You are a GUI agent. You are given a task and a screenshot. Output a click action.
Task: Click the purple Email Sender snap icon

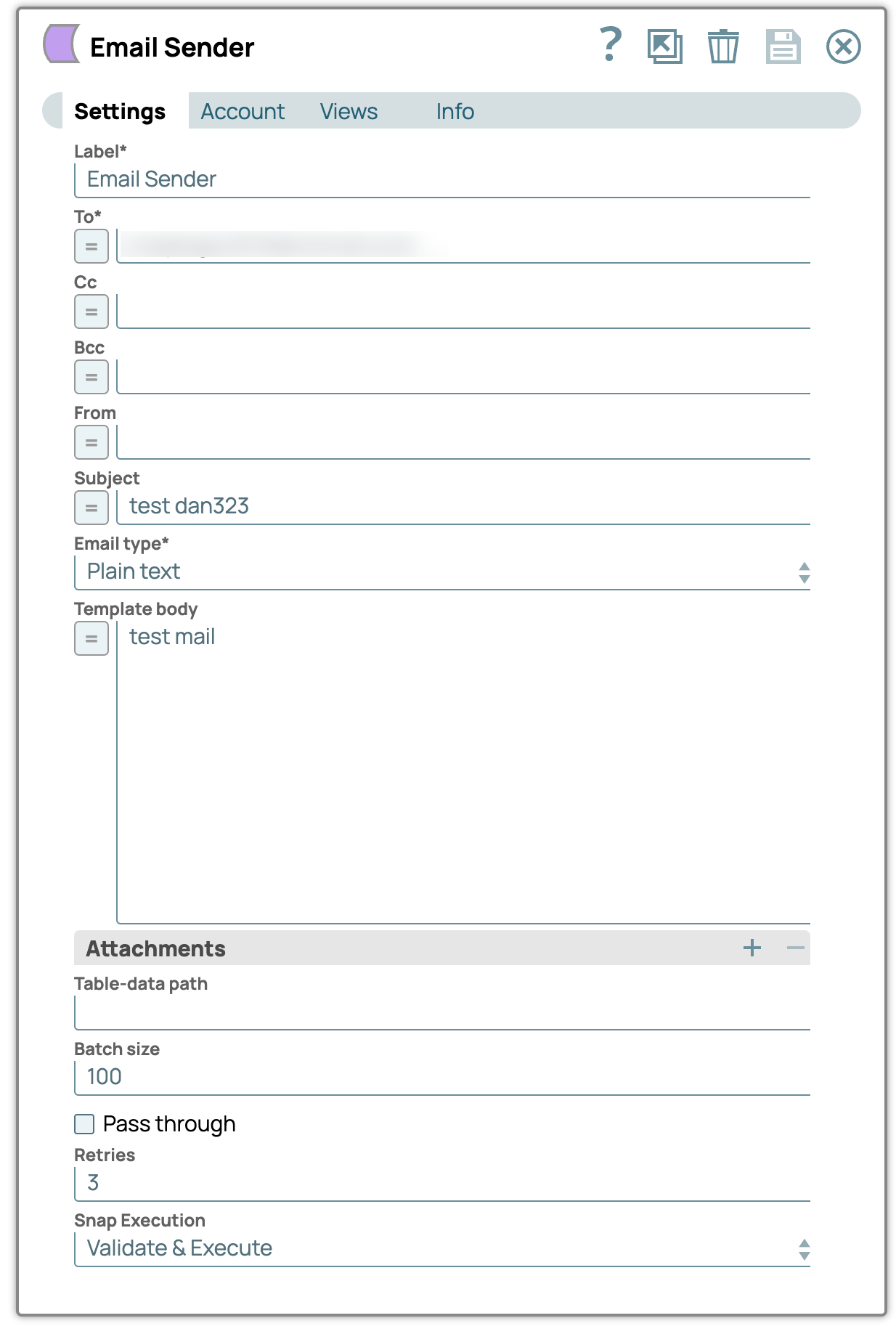(x=62, y=44)
